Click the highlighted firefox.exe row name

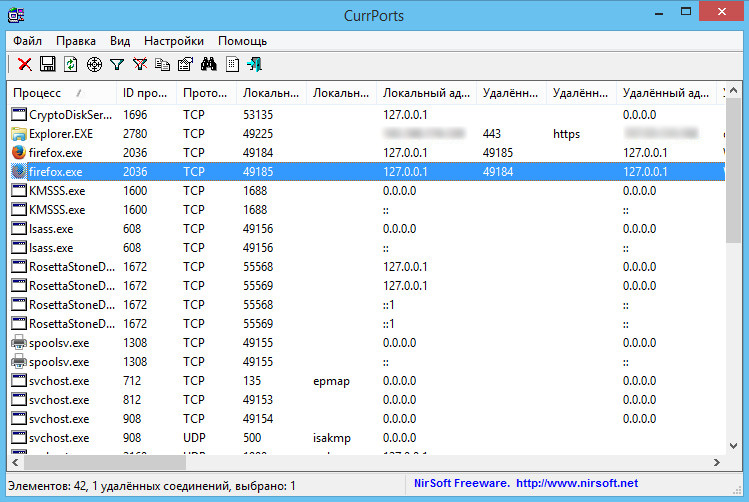[55, 172]
